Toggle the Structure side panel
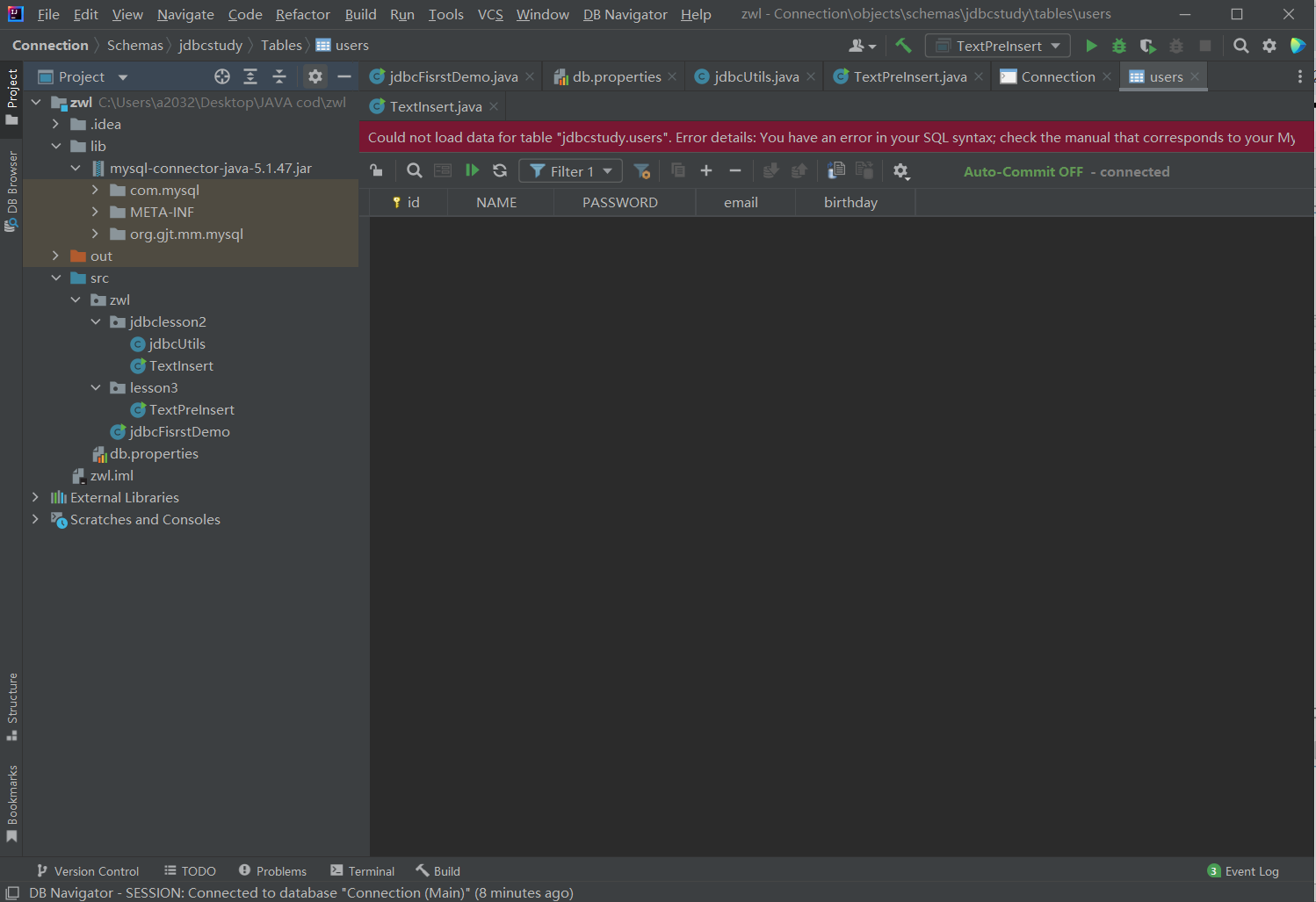 click(11, 706)
